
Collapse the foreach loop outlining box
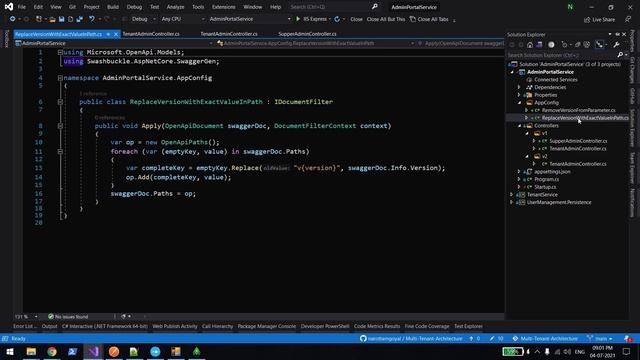click(60, 151)
